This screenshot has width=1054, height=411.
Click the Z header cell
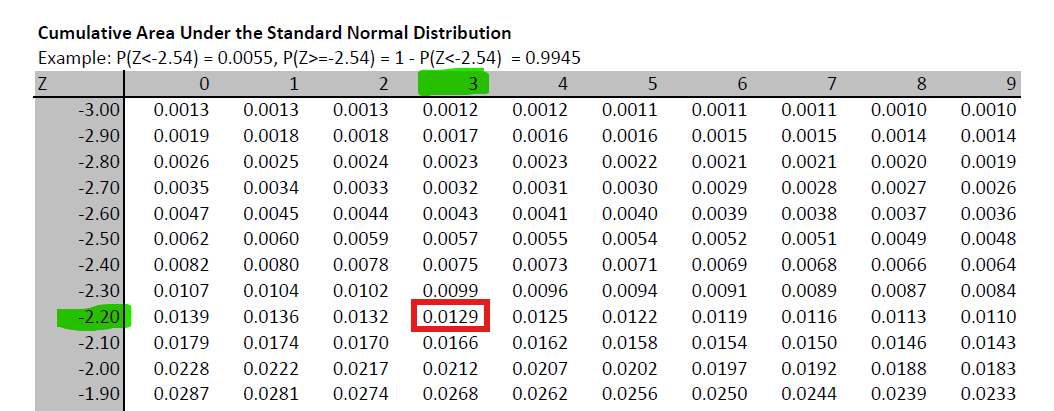[43, 84]
